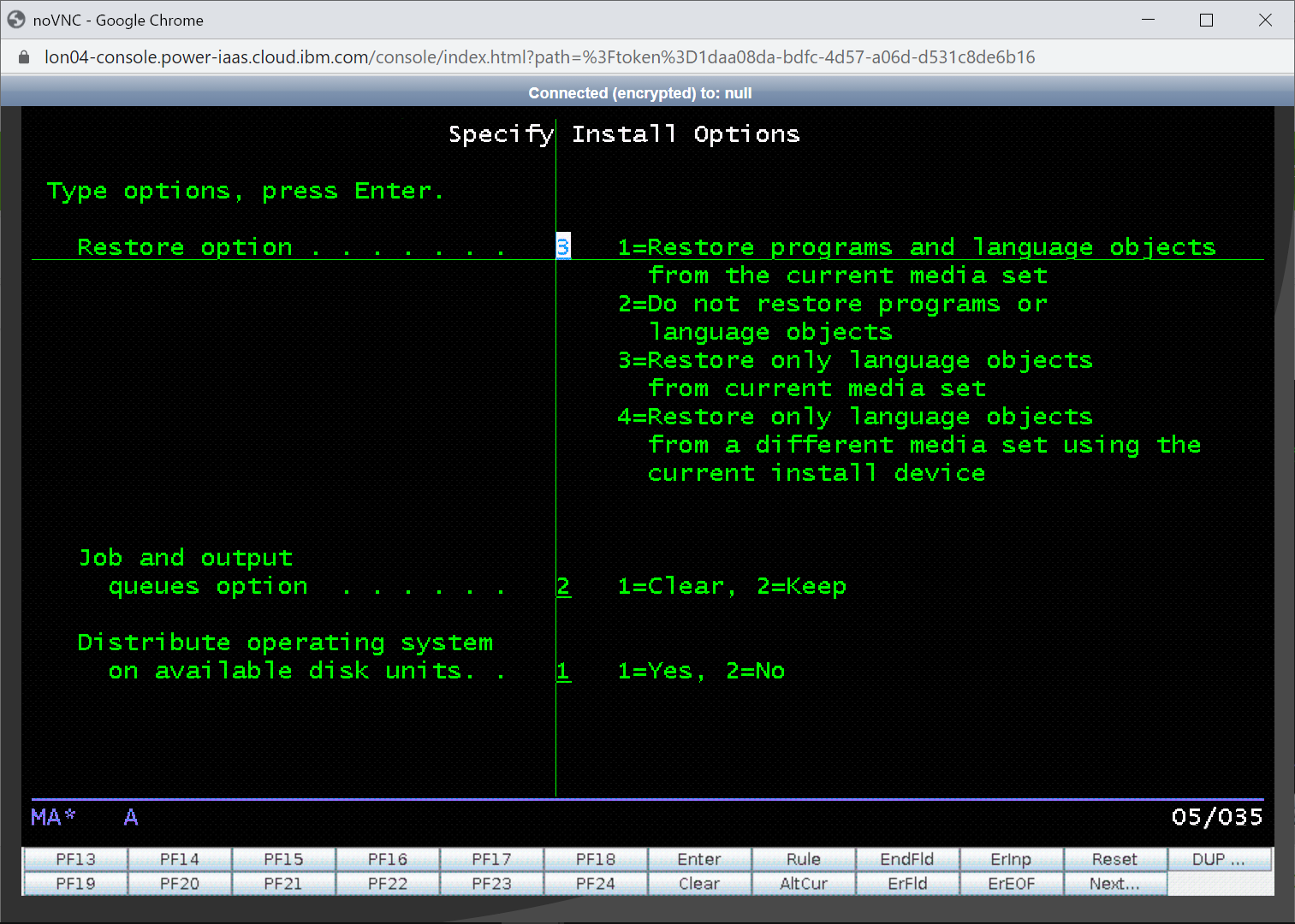Maximize the noVNC Chrome window
This screenshot has width=1295, height=924.
(x=1206, y=20)
